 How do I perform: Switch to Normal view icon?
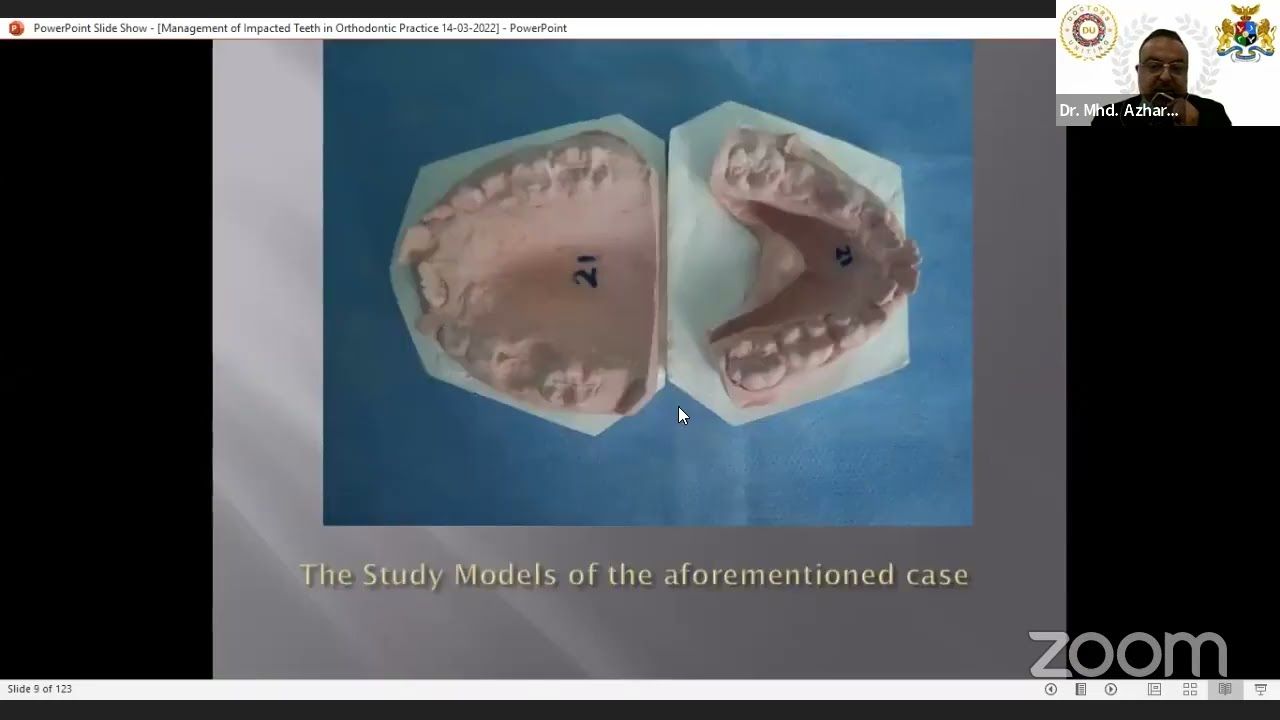pos(1154,689)
